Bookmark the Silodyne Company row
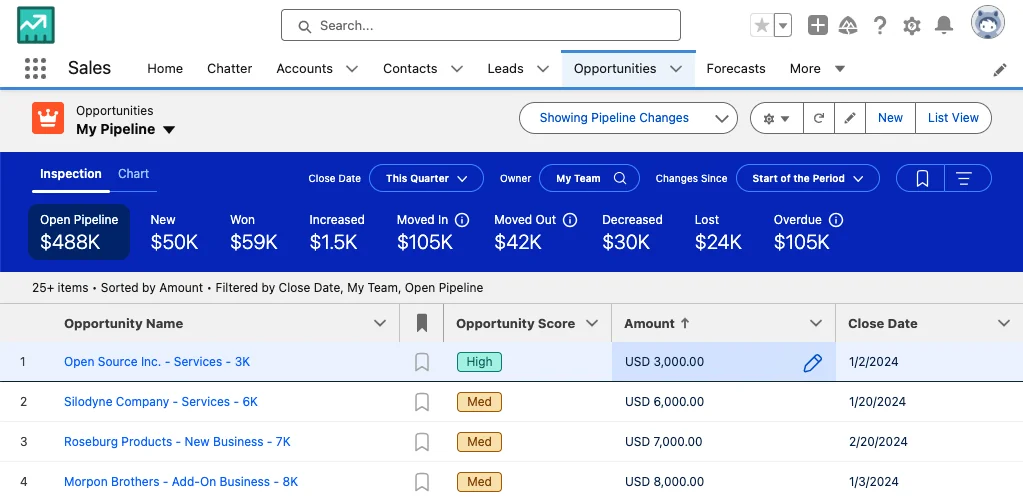This screenshot has height=501, width=1023. (421, 402)
